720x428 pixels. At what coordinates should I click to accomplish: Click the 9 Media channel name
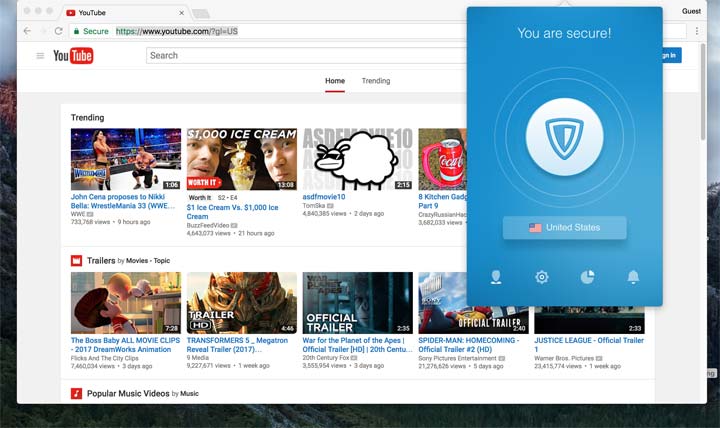click(197, 358)
